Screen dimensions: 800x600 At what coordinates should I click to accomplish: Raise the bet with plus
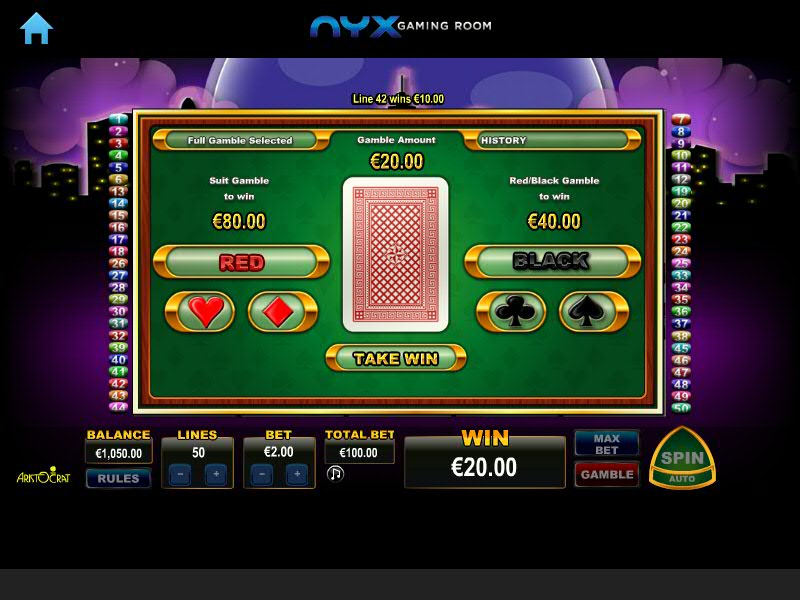pyautogui.click(x=297, y=474)
